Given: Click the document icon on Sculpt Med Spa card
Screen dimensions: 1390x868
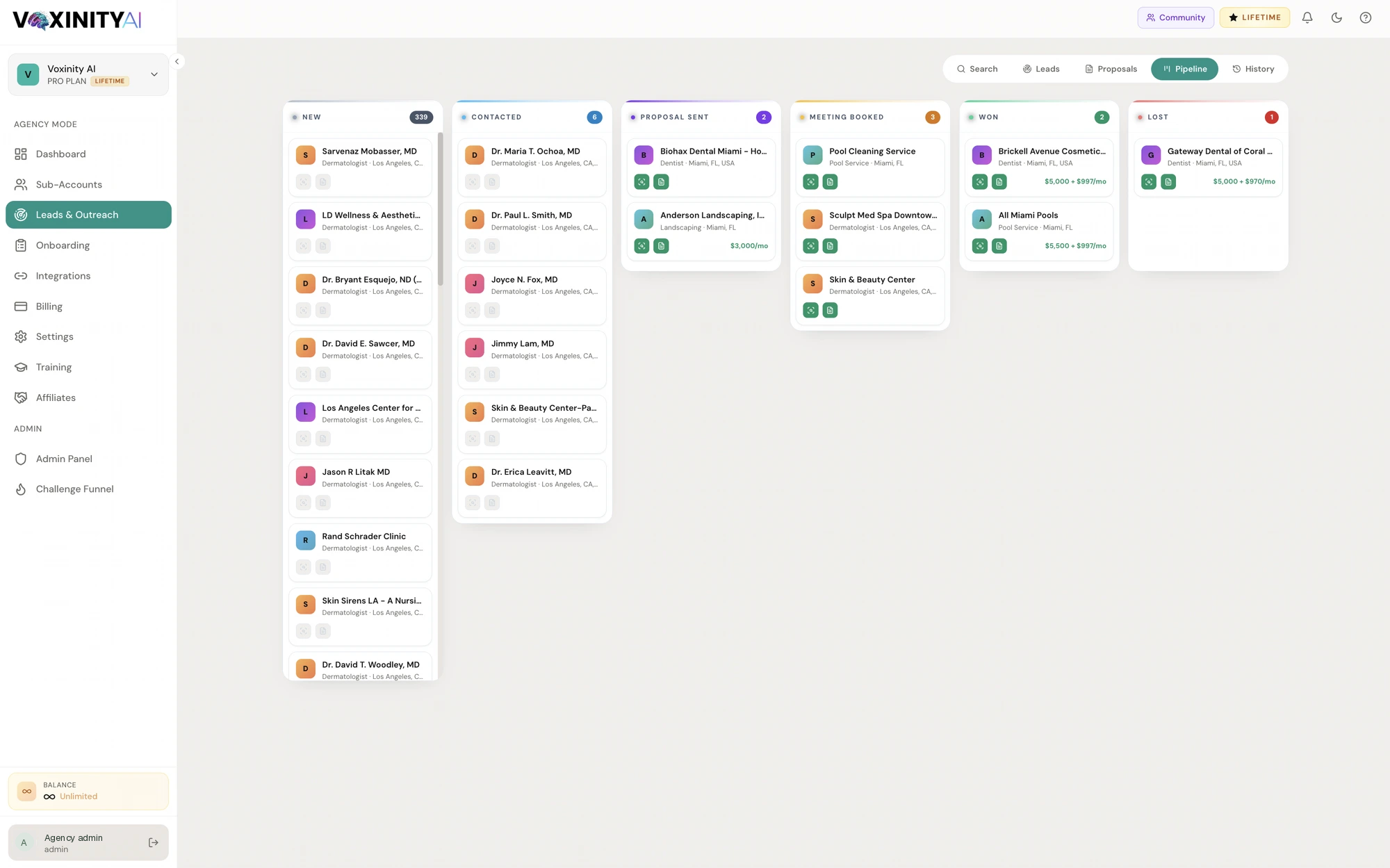Looking at the screenshot, I should pos(830,246).
